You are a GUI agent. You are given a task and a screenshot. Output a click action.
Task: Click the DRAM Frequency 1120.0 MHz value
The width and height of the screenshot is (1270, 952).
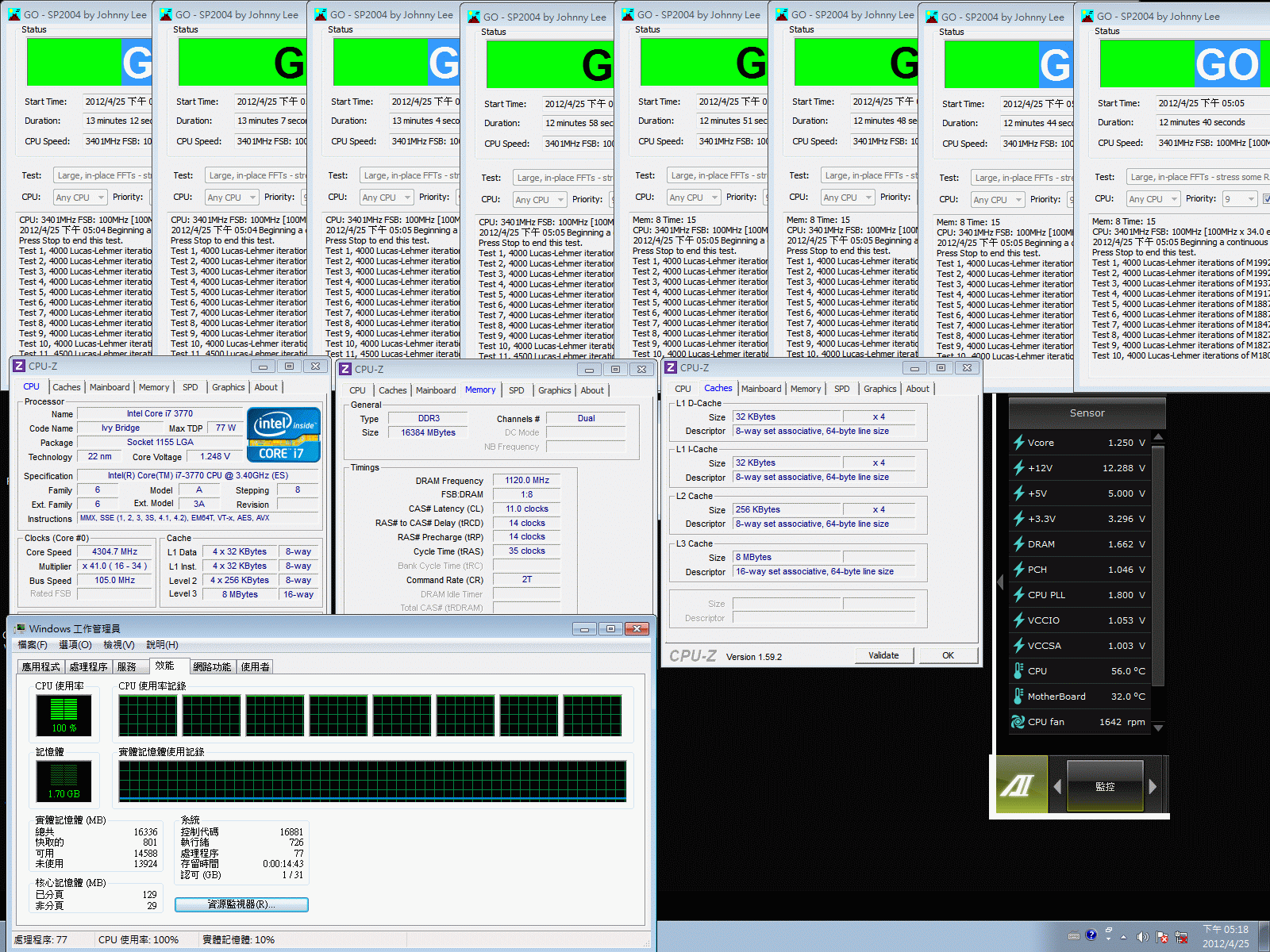click(527, 480)
